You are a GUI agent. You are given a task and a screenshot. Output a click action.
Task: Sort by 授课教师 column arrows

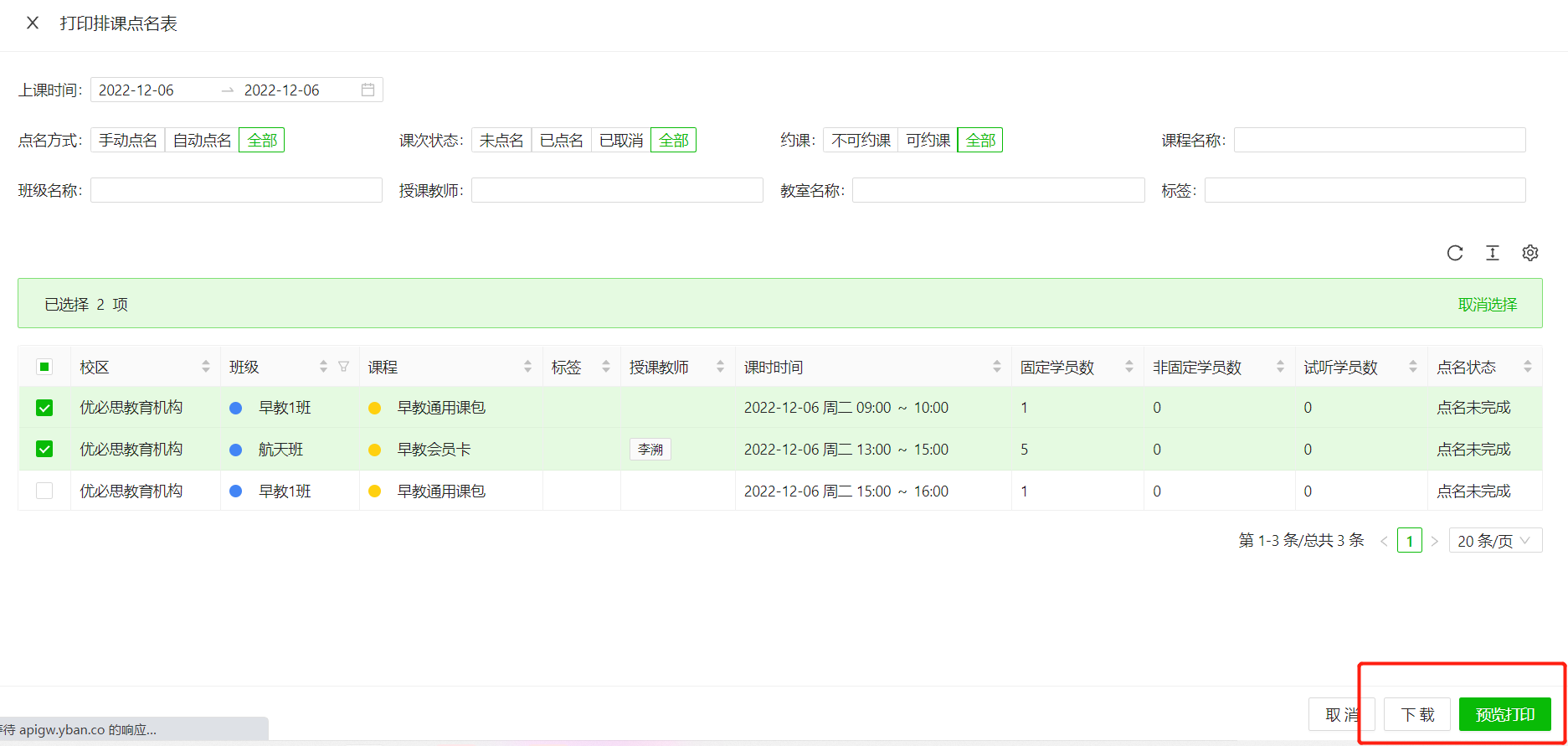coord(720,367)
